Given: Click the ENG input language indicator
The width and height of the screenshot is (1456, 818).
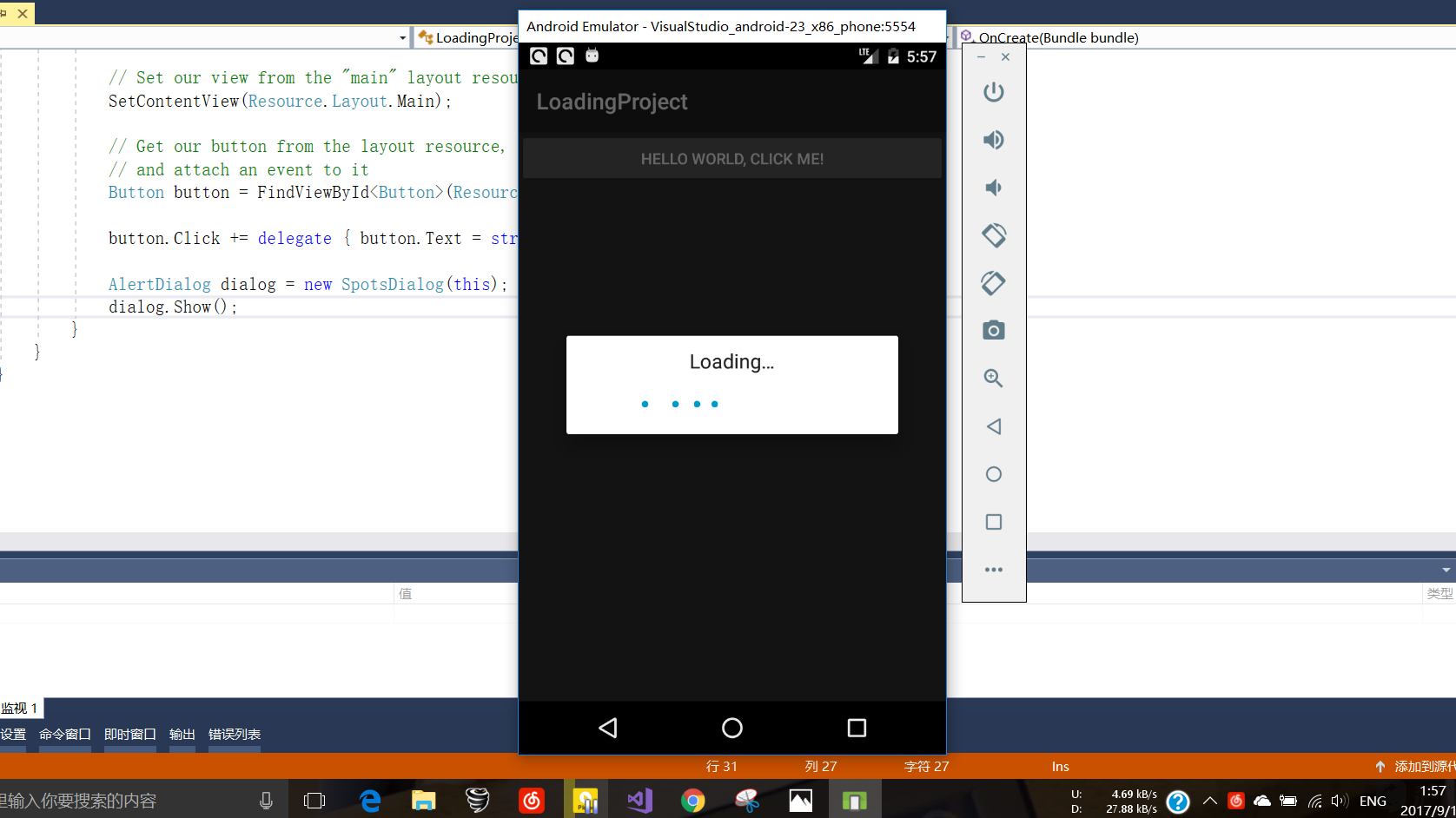Looking at the screenshot, I should 1373,801.
